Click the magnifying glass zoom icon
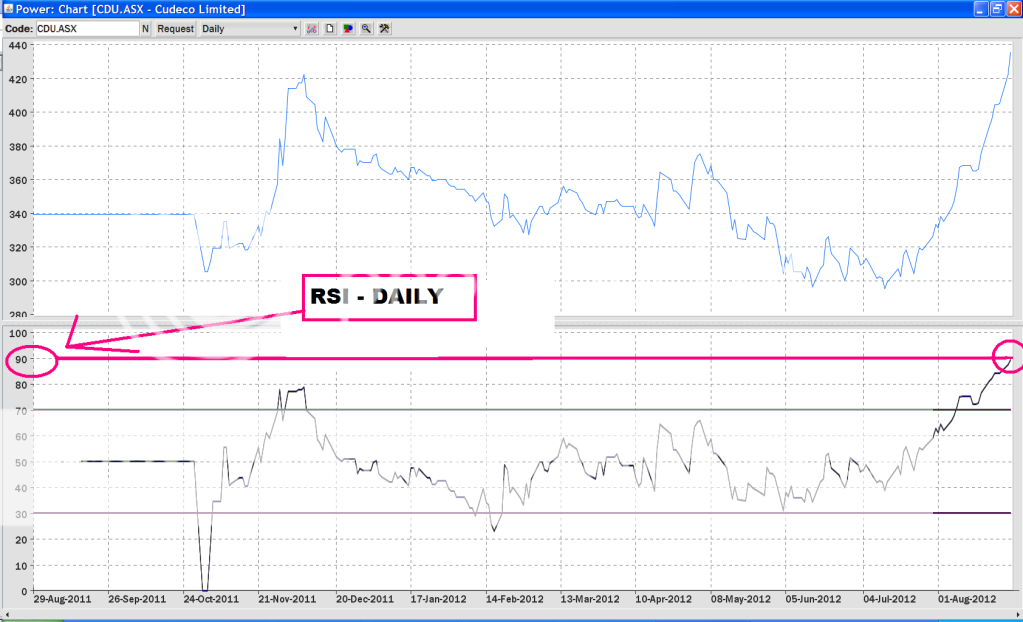 366,29
